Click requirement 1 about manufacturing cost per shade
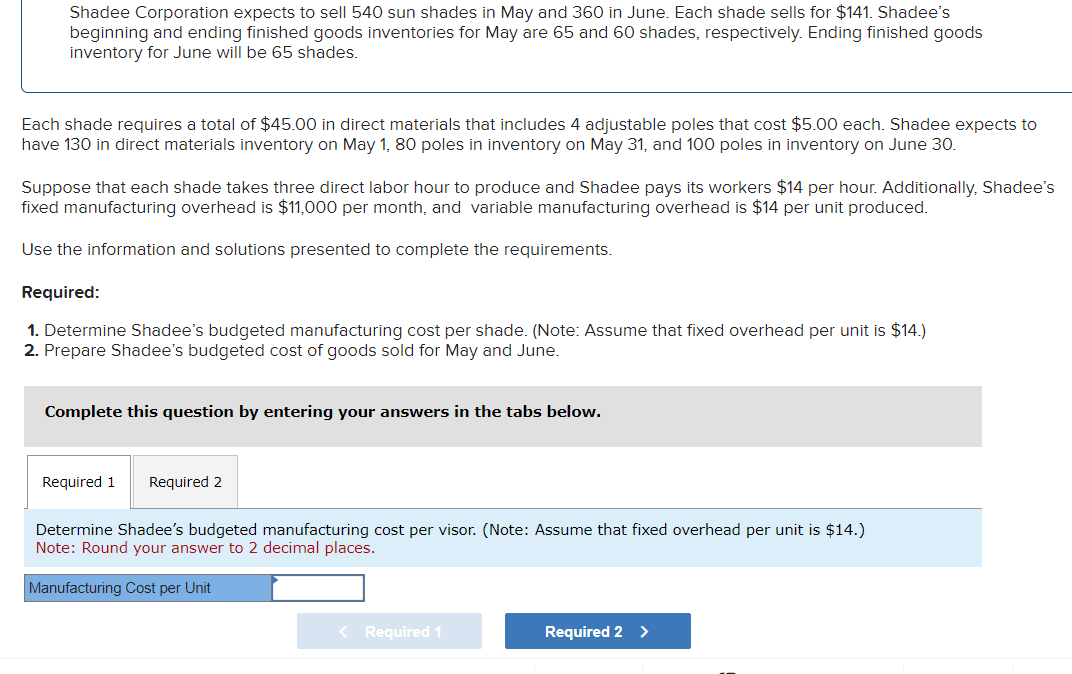The width and height of the screenshot is (1072, 674). coord(476,330)
